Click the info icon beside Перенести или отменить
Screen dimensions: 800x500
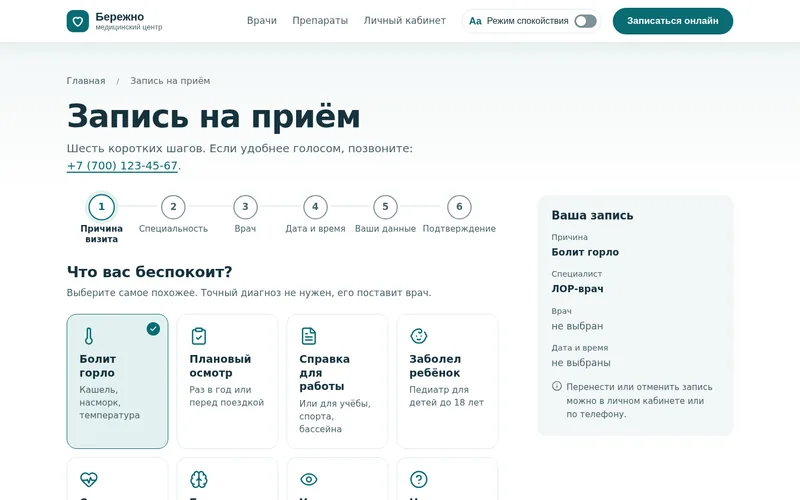click(557, 386)
